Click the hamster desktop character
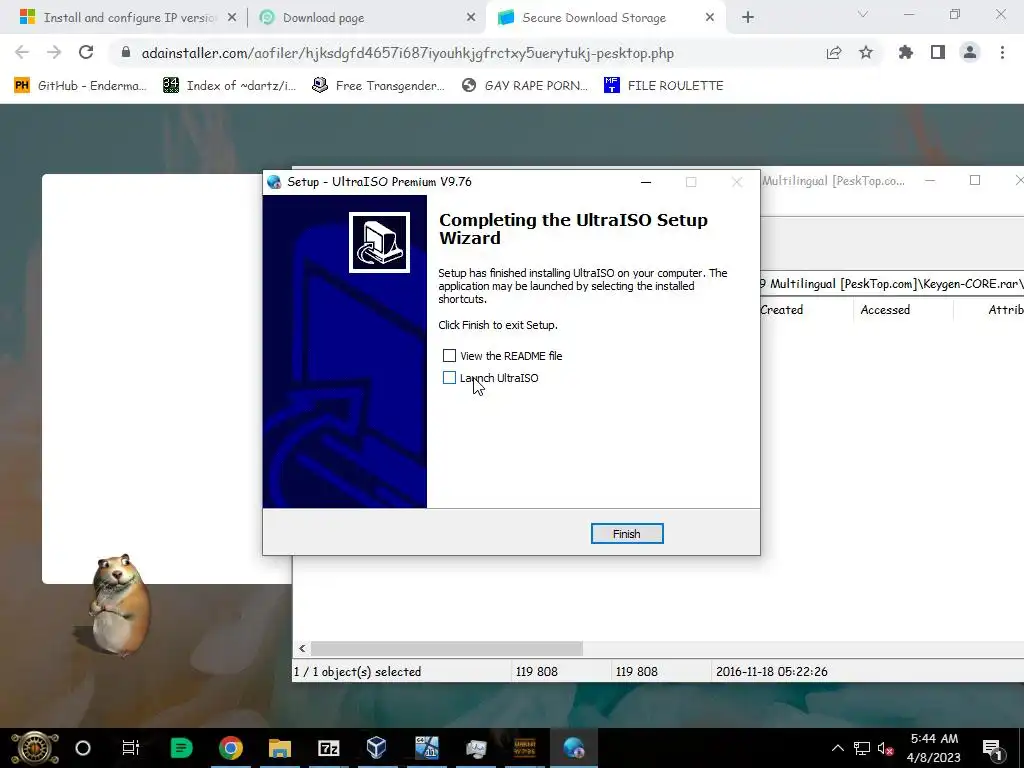The image size is (1024, 768). pos(119,605)
